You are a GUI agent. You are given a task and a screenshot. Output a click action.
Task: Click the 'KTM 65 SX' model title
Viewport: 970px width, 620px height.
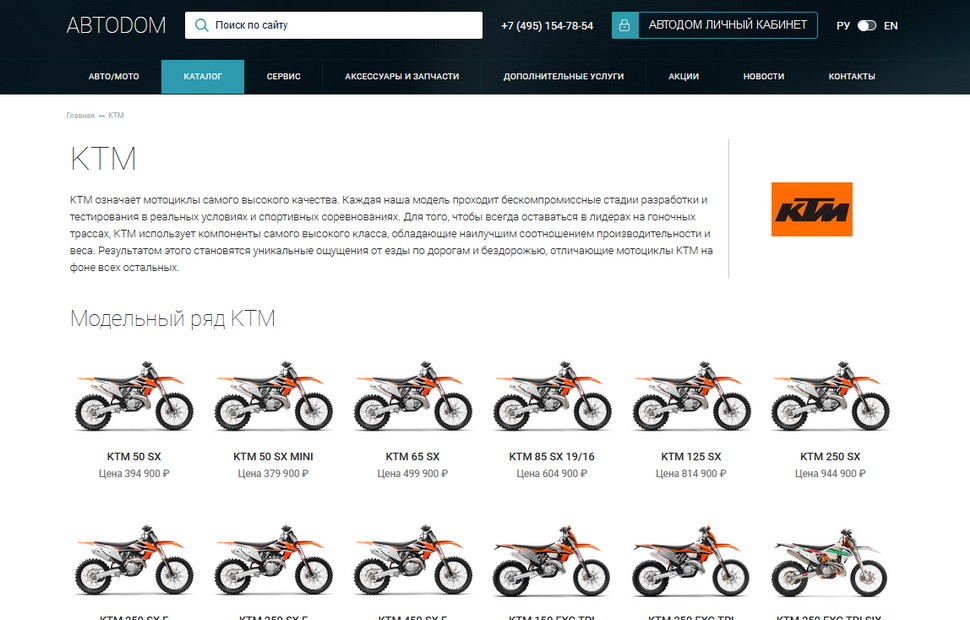(413, 457)
